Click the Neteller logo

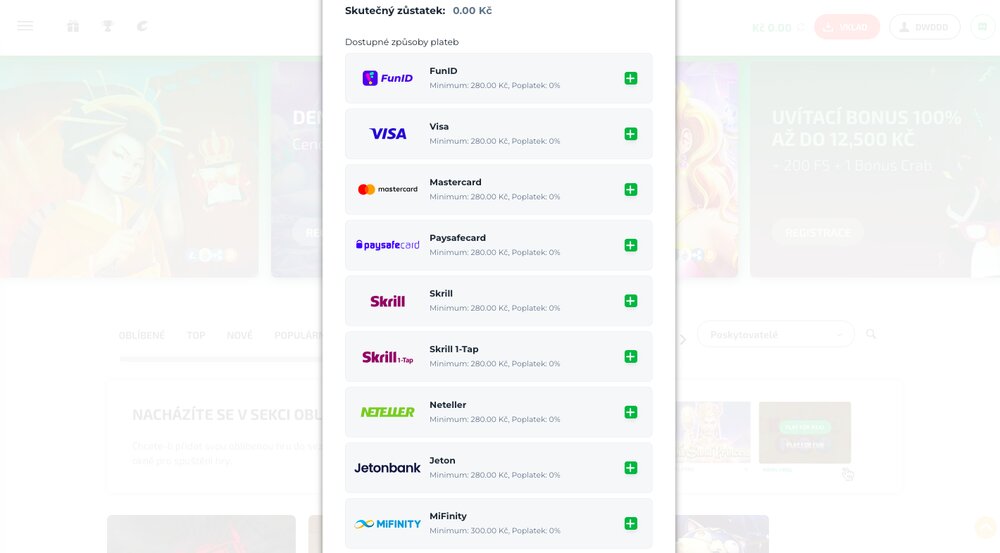point(387,412)
